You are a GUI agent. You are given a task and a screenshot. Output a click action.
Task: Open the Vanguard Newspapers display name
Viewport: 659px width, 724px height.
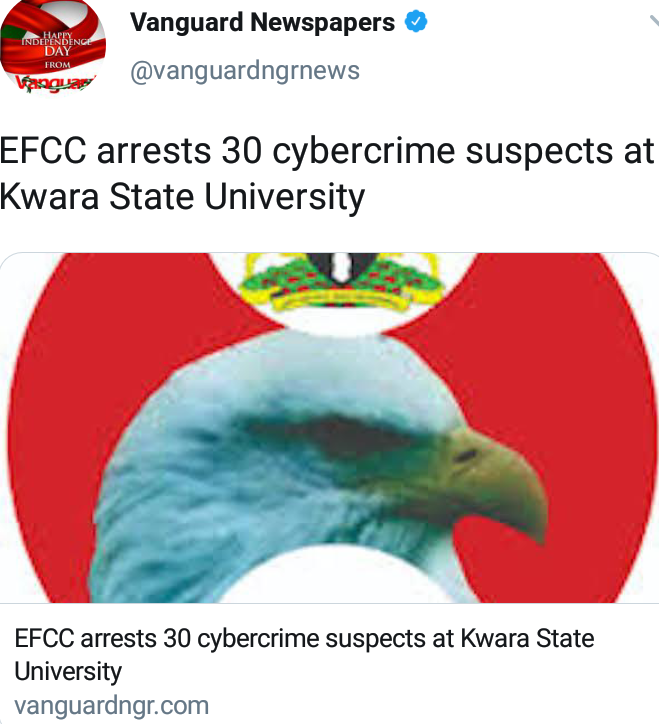(262, 22)
